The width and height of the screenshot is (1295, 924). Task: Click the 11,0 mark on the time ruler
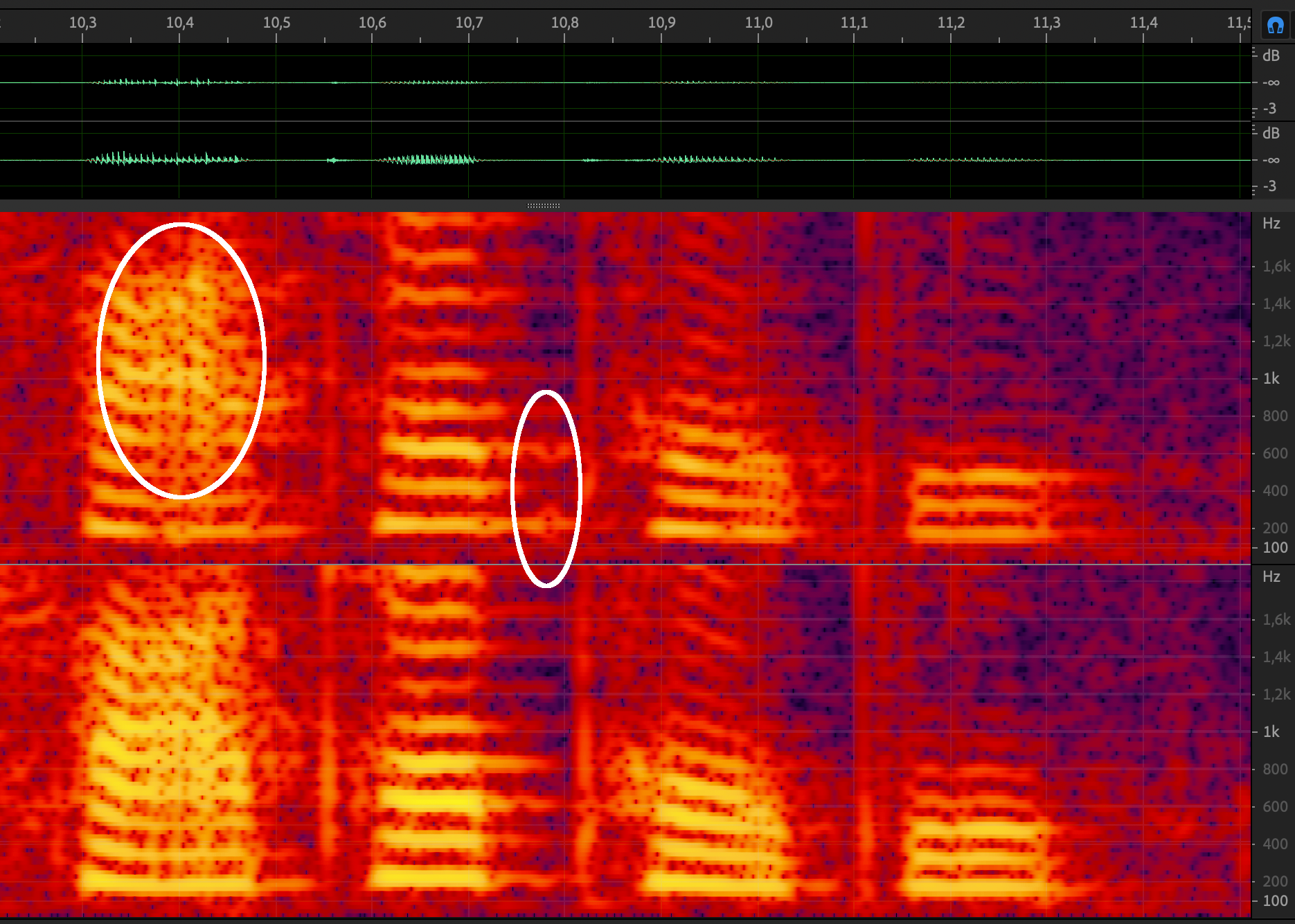click(758, 23)
